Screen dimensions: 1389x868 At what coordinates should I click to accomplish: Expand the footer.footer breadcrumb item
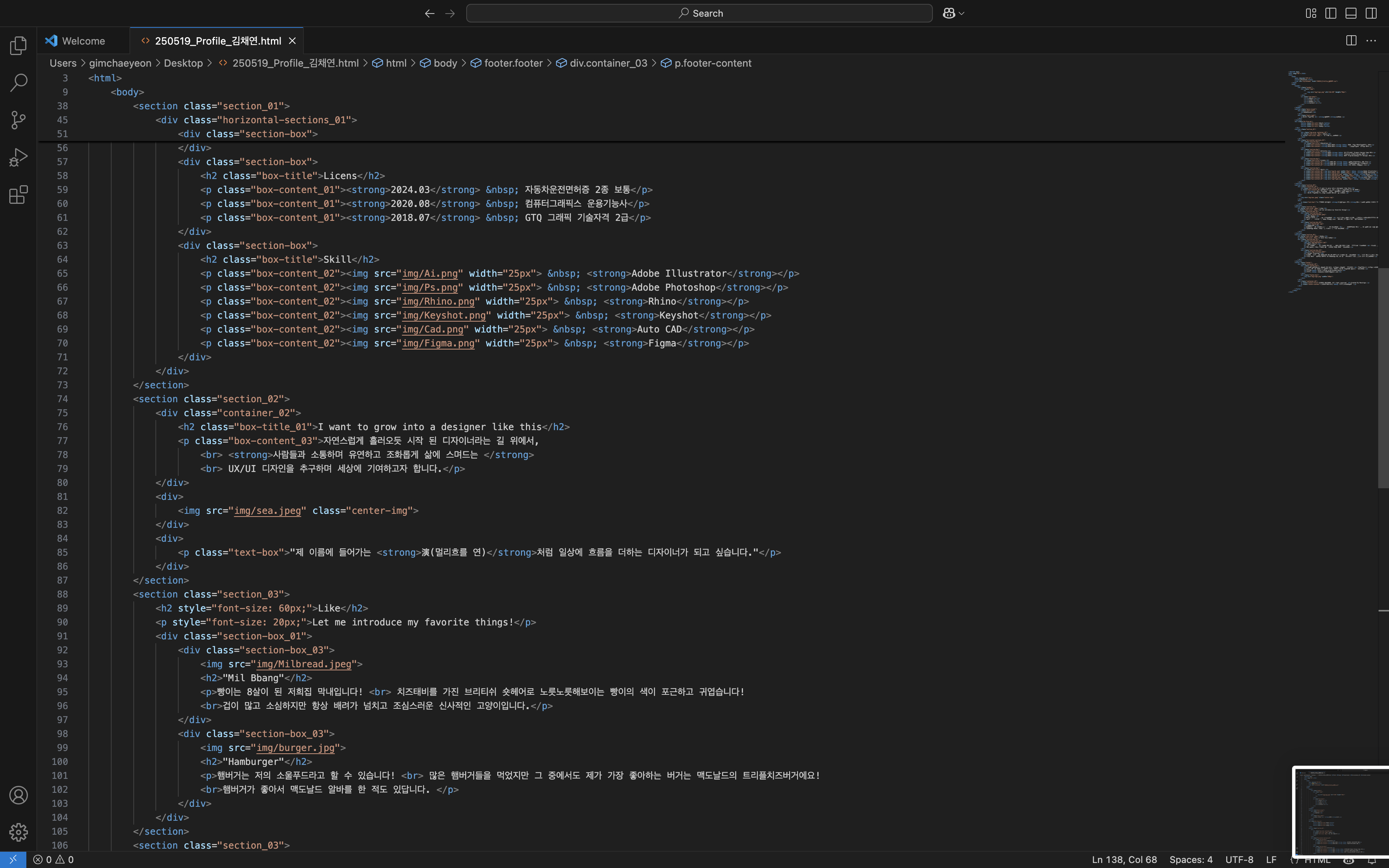tap(513, 63)
